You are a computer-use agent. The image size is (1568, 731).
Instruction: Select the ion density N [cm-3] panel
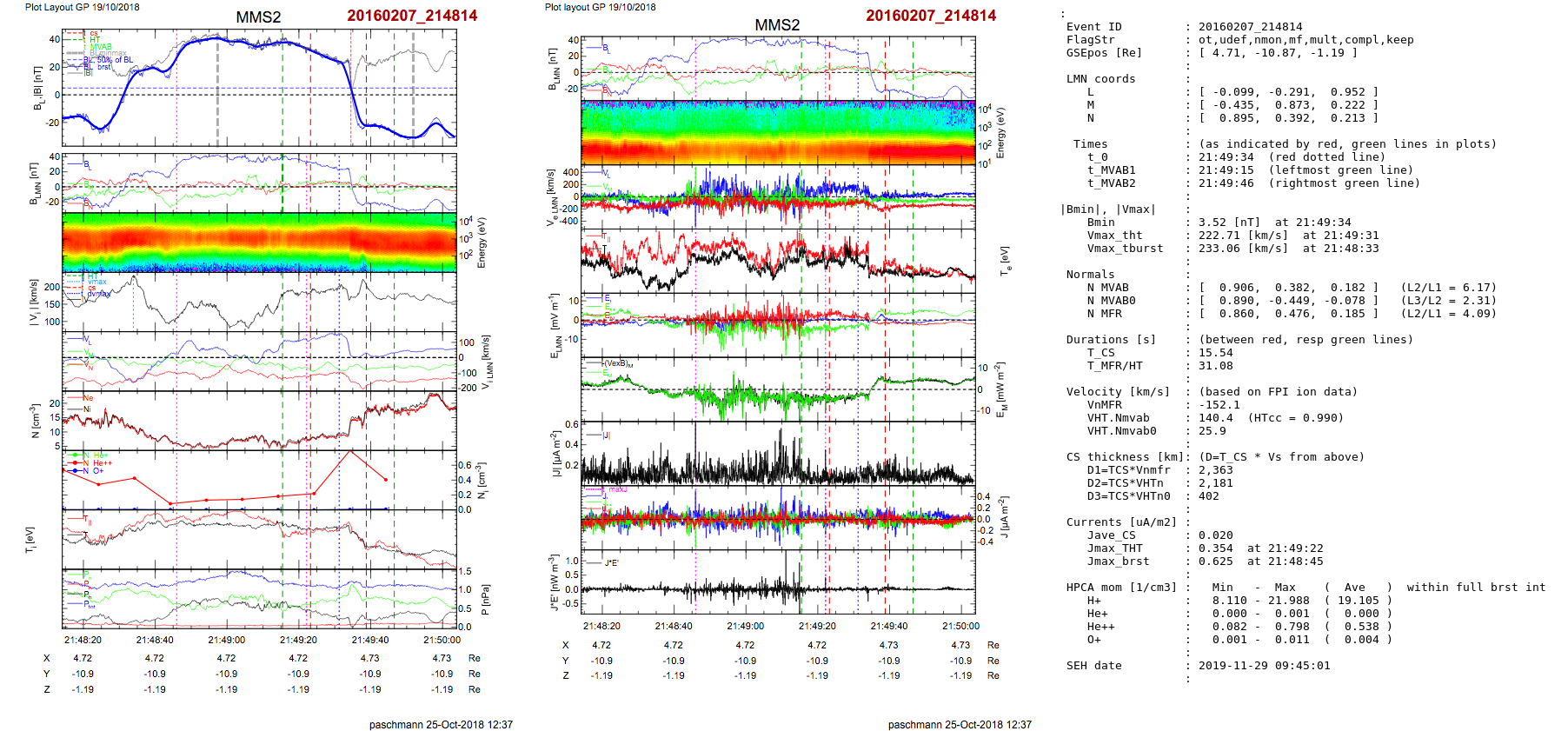[259, 420]
